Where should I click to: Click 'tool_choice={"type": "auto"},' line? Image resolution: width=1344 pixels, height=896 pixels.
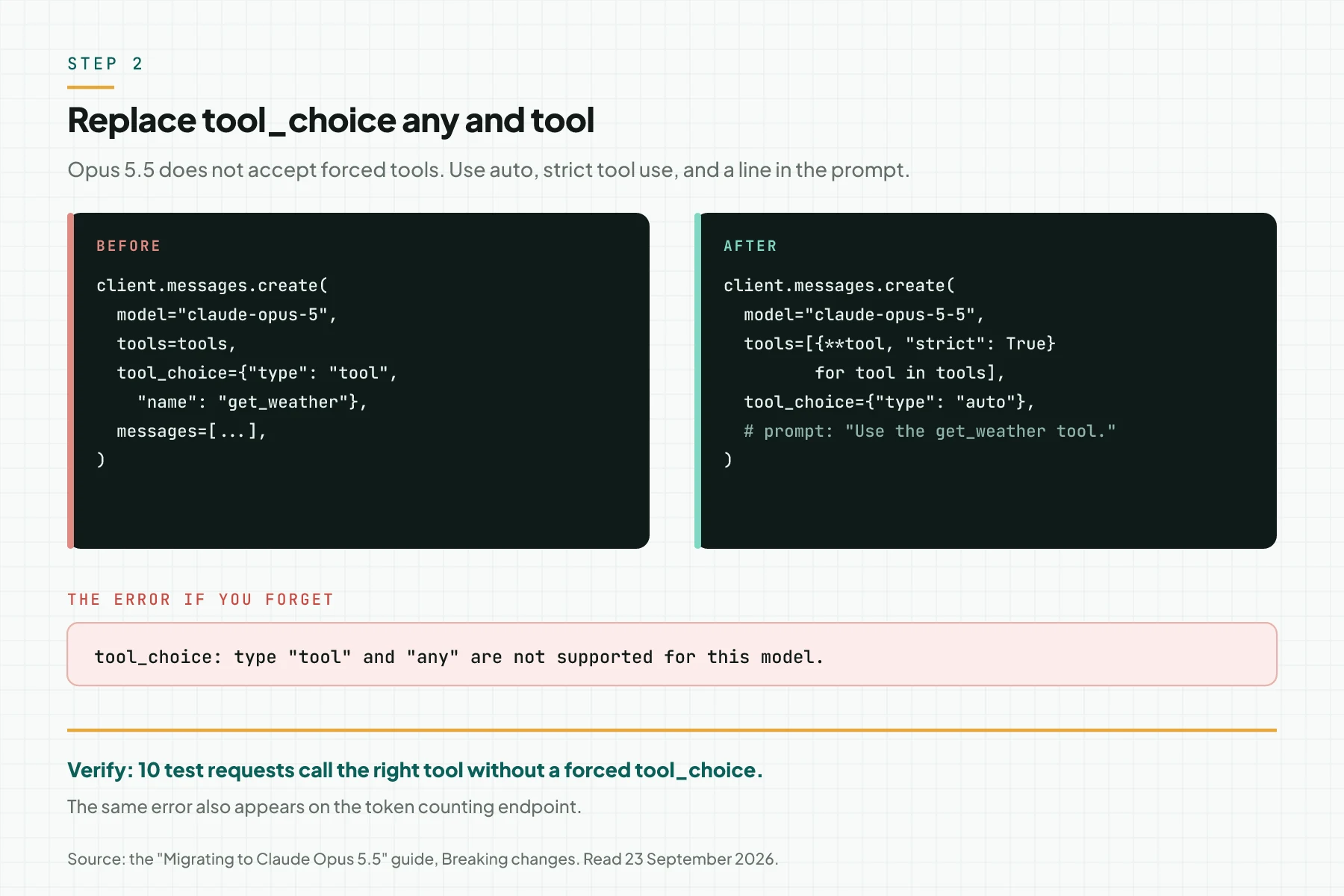coord(889,402)
